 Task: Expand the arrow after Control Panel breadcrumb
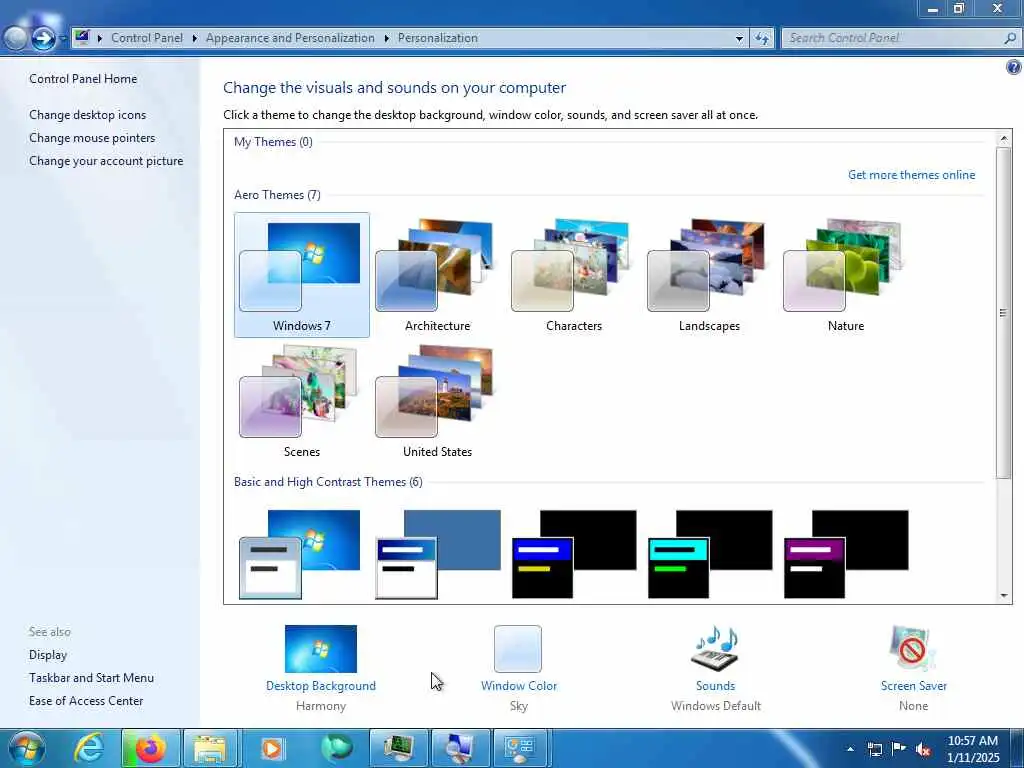(195, 39)
